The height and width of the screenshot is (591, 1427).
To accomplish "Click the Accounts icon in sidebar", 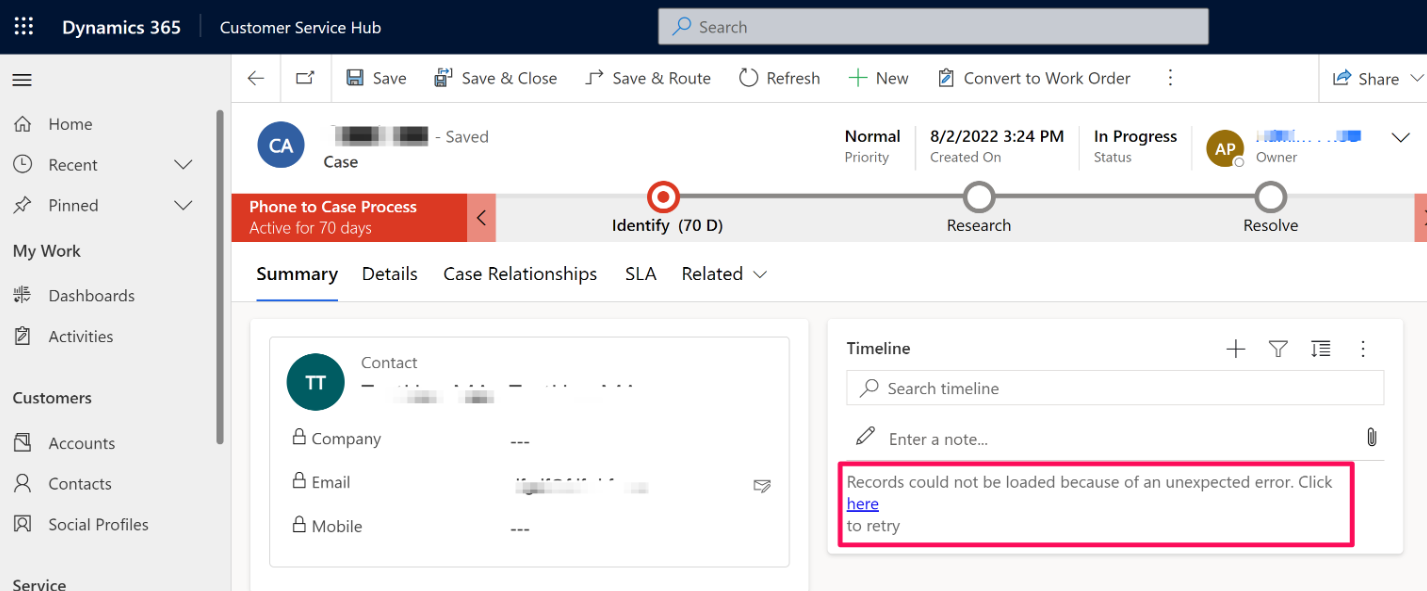I will click(22, 442).
